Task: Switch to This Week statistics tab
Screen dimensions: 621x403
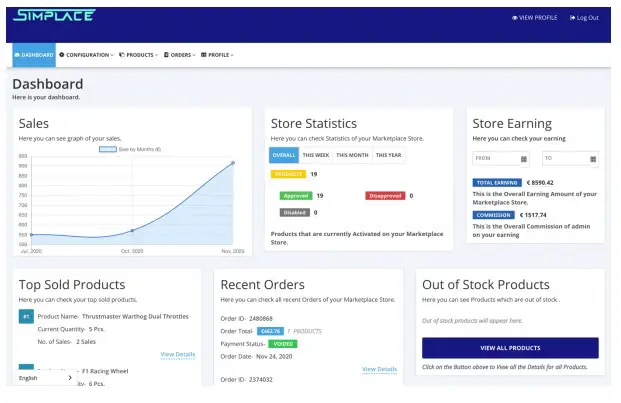Action: point(316,155)
